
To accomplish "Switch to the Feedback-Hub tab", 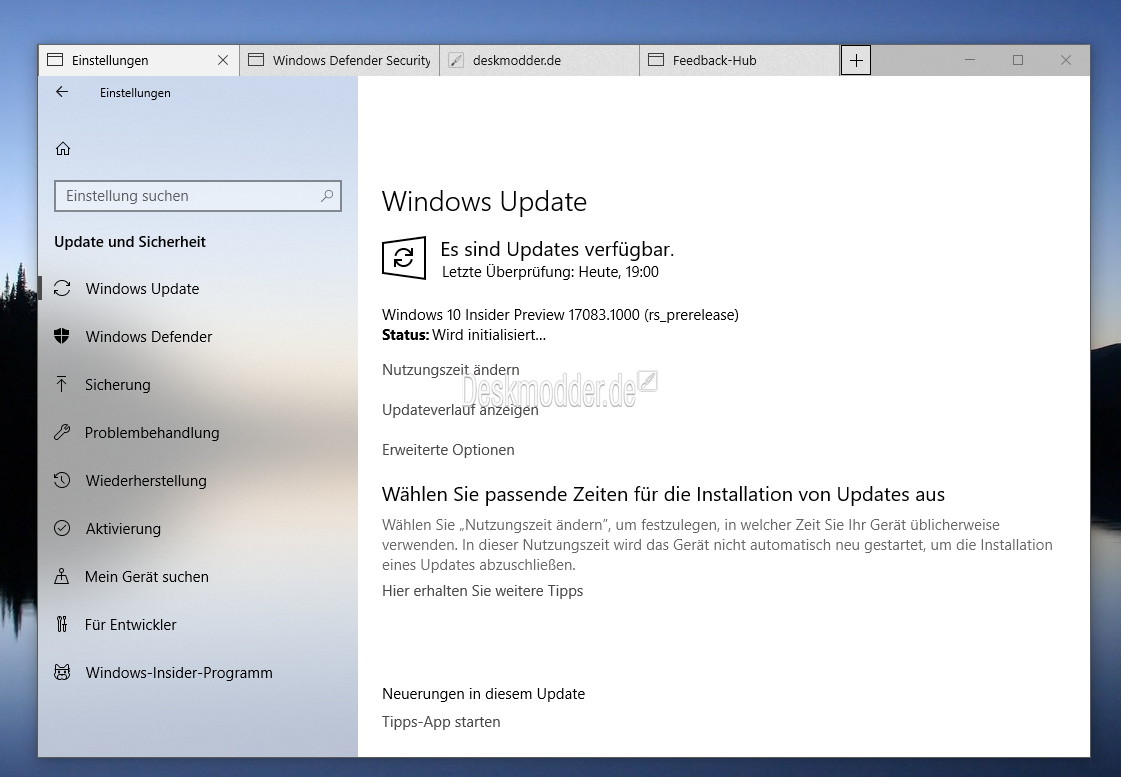I will pyautogui.click(x=740, y=60).
